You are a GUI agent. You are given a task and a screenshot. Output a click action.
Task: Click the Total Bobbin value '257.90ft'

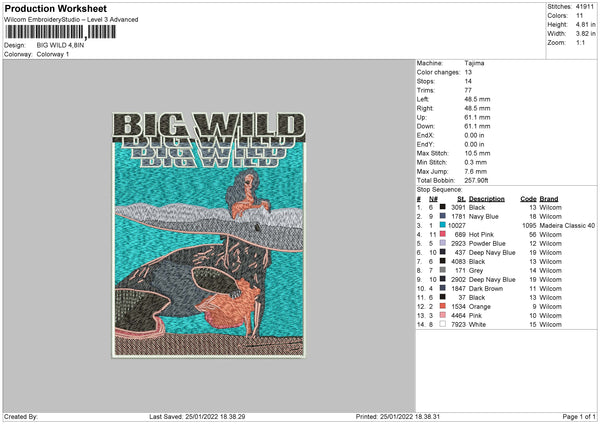476,180
